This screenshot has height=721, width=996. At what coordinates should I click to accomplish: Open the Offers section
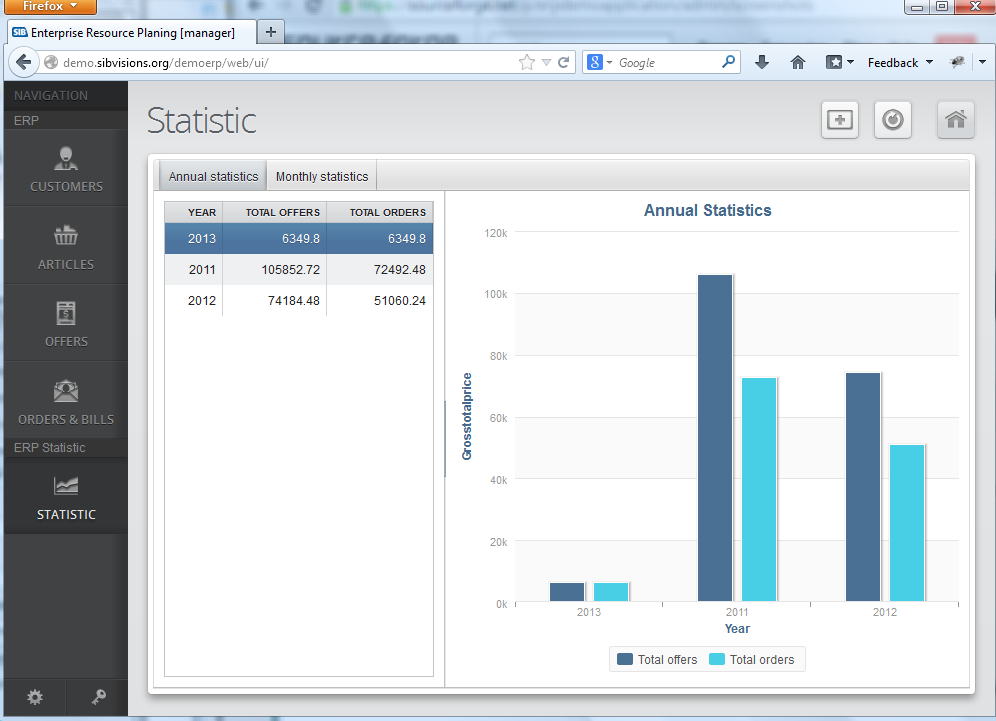click(65, 325)
